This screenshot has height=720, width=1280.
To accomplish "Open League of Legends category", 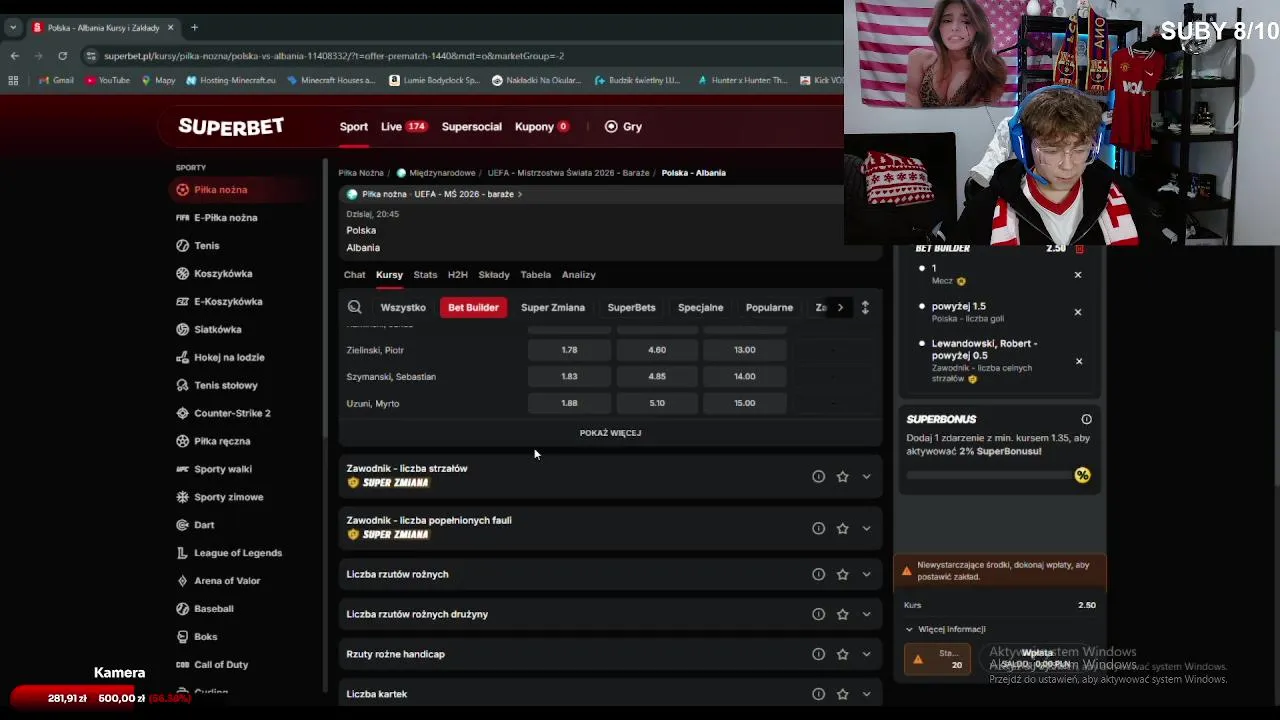I will 229,553.
